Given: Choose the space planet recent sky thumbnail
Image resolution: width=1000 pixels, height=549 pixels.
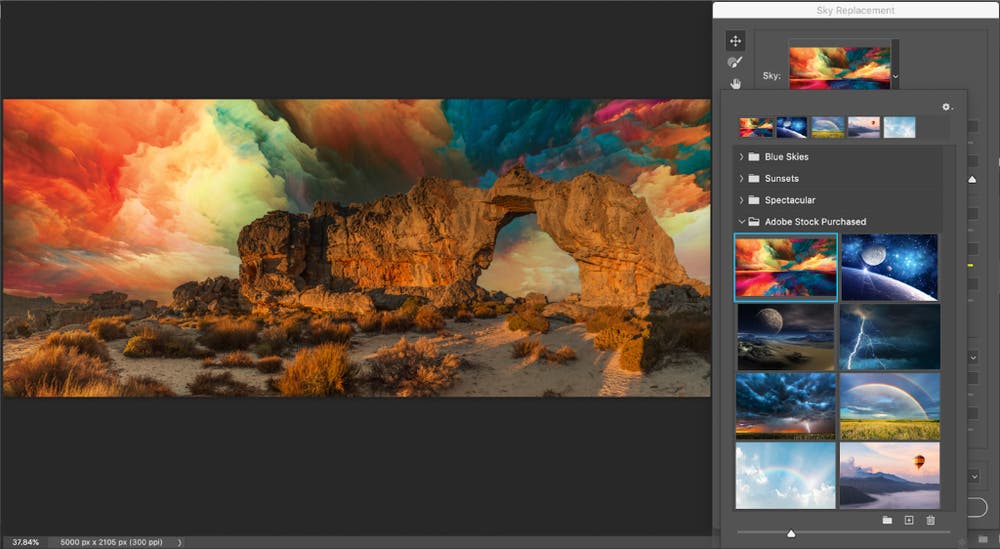Looking at the screenshot, I should [x=791, y=127].
